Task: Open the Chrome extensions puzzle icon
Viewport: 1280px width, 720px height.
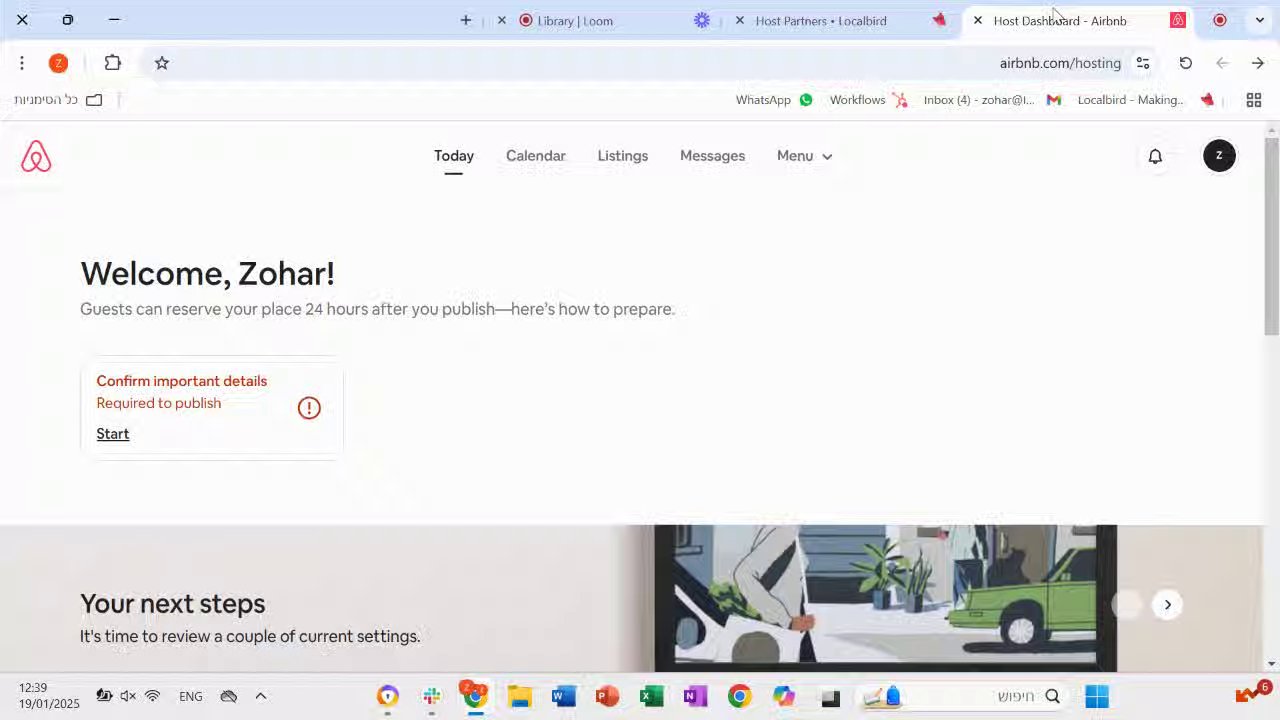Action: 112,63
